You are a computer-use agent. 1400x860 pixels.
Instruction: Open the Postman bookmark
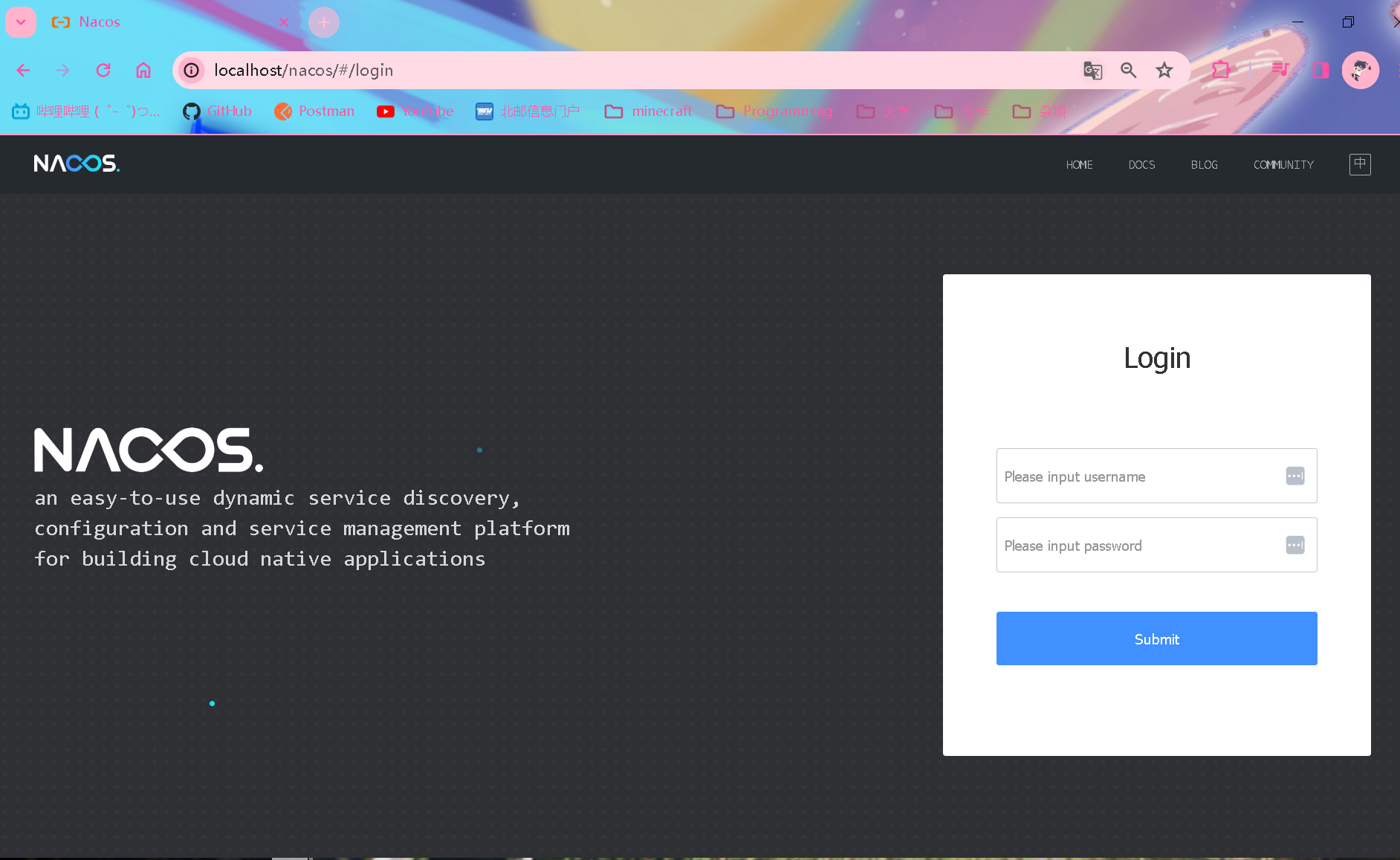pyautogui.click(x=314, y=111)
